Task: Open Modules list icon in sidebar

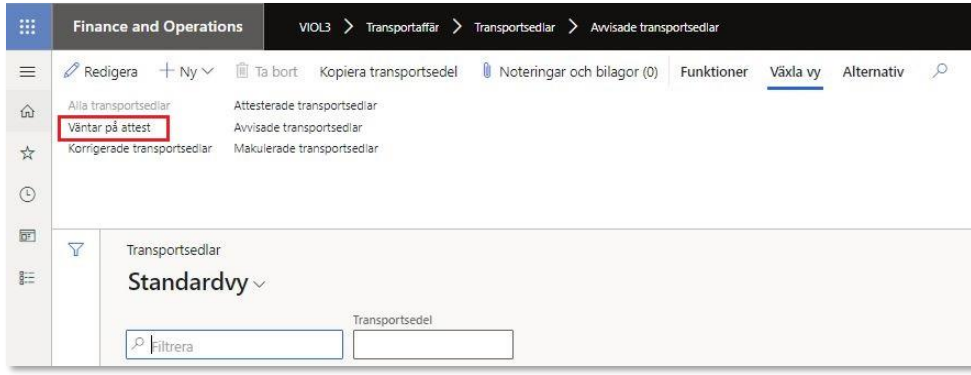Action: 28,278
